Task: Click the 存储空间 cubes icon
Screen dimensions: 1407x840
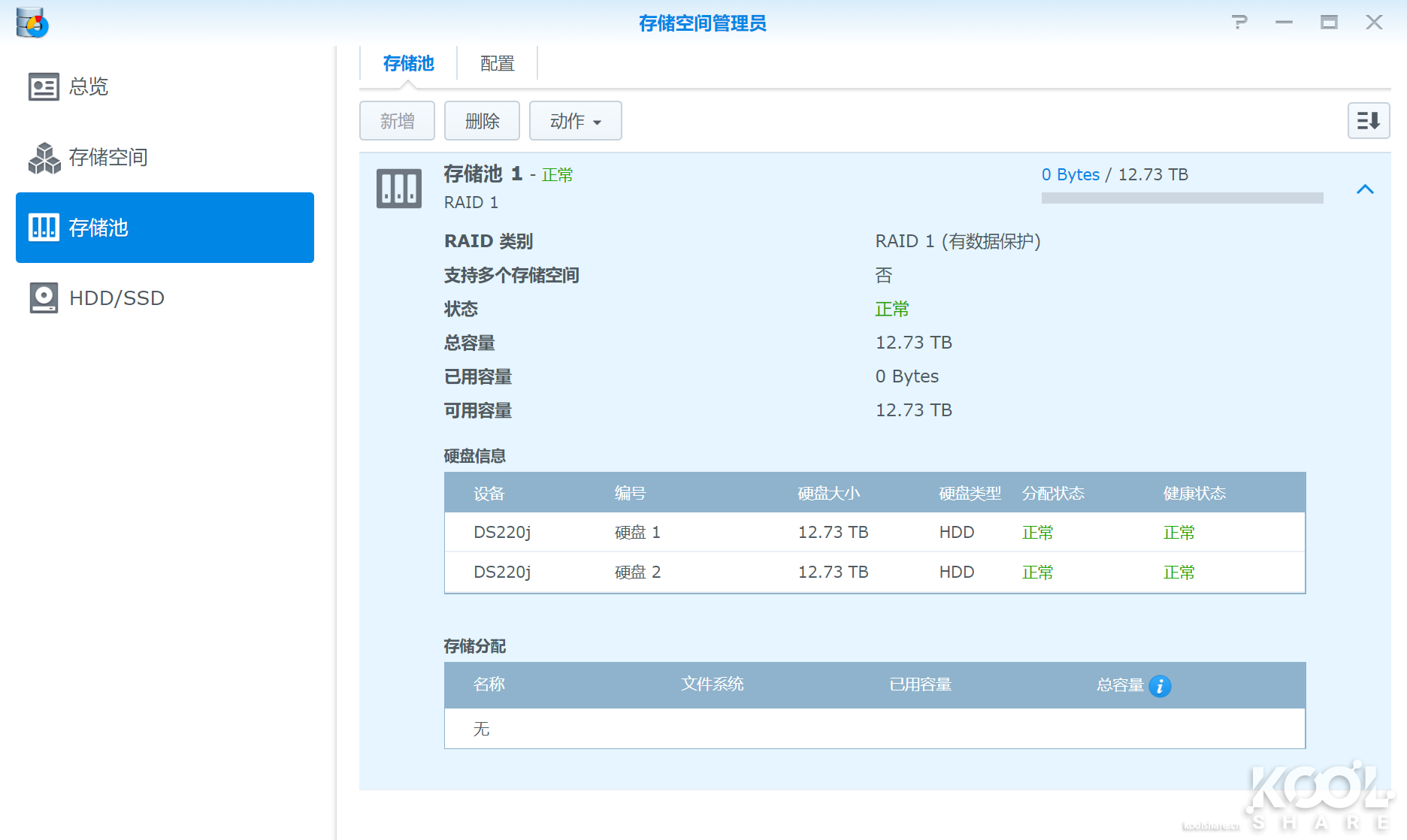Action: tap(44, 158)
